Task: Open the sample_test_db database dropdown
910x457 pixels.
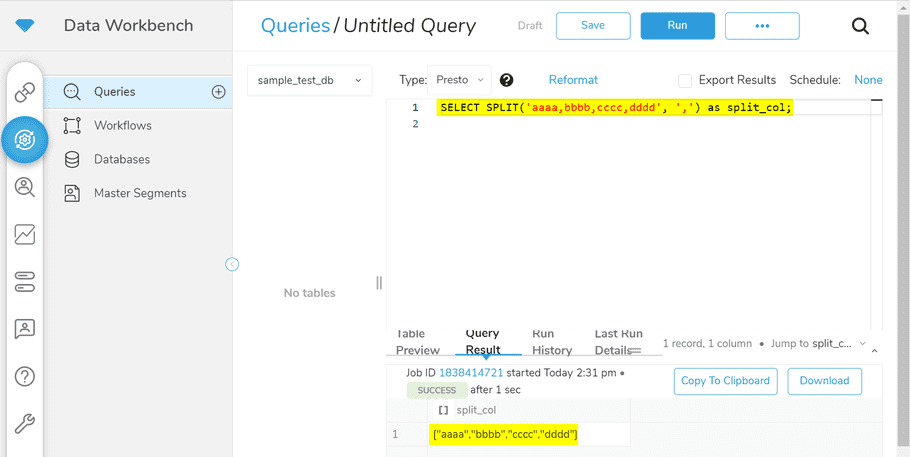Action: coord(309,80)
